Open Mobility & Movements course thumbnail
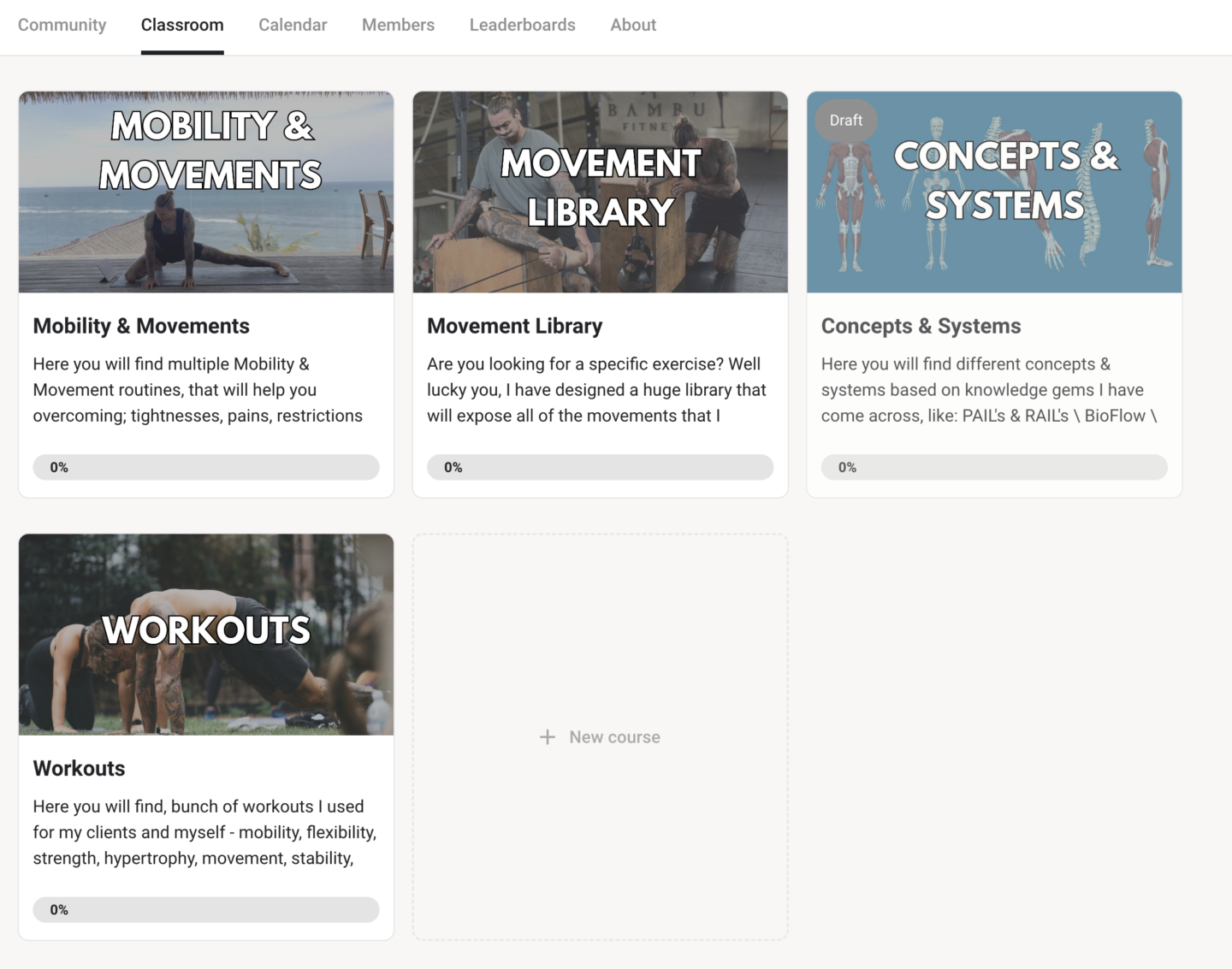Image resolution: width=1232 pixels, height=969 pixels. click(x=206, y=192)
